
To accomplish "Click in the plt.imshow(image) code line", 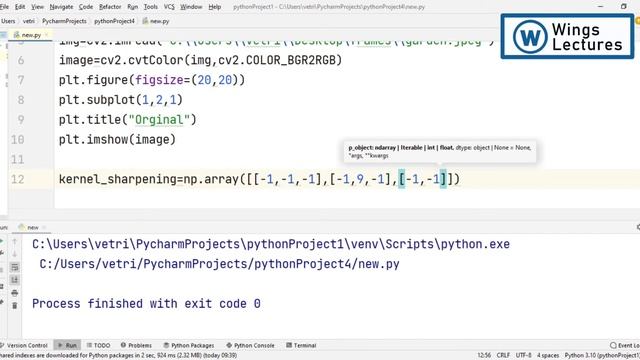I will (x=117, y=140).
